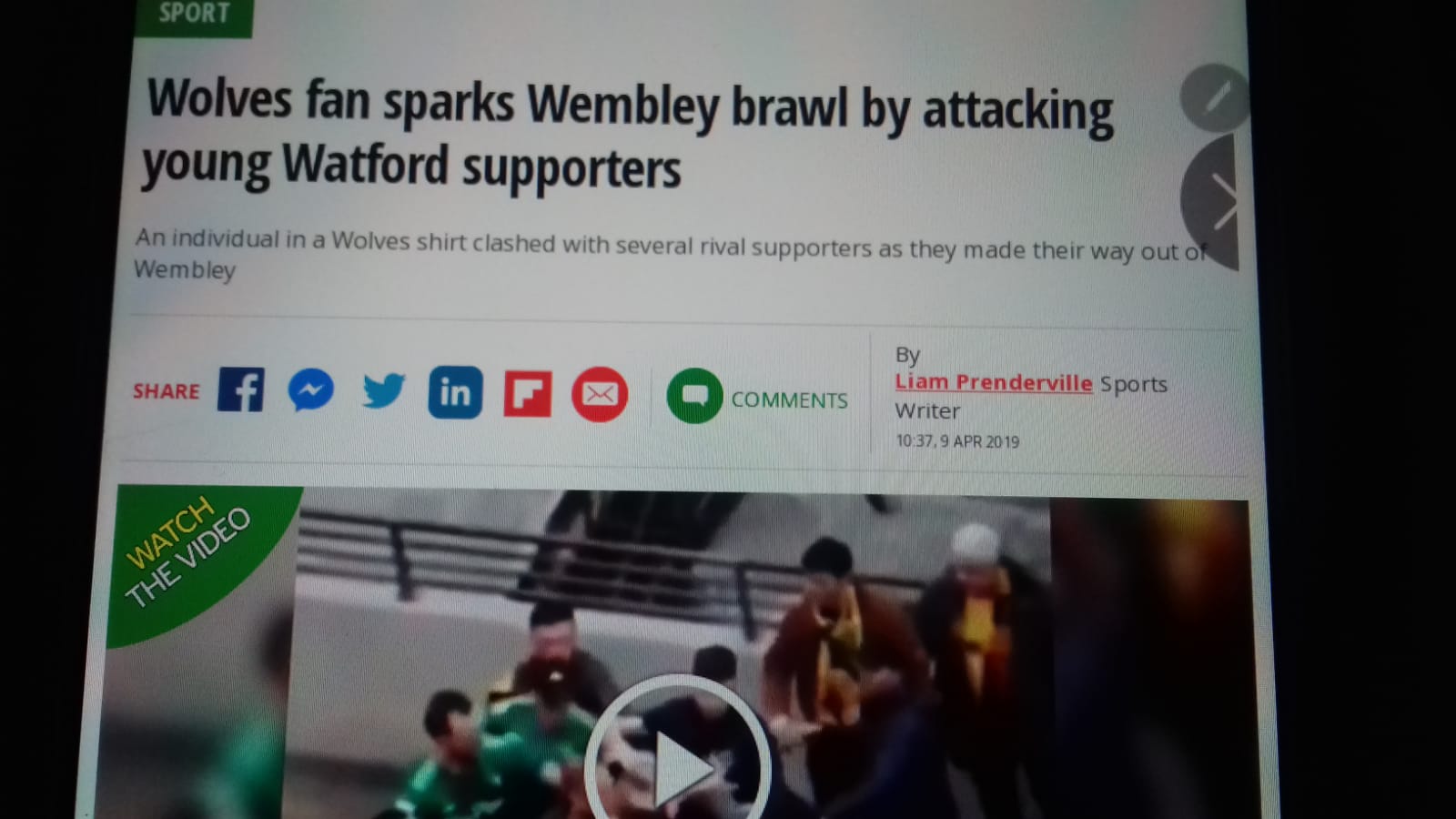
Task: Open the SPORT section tab
Action: click(x=193, y=15)
